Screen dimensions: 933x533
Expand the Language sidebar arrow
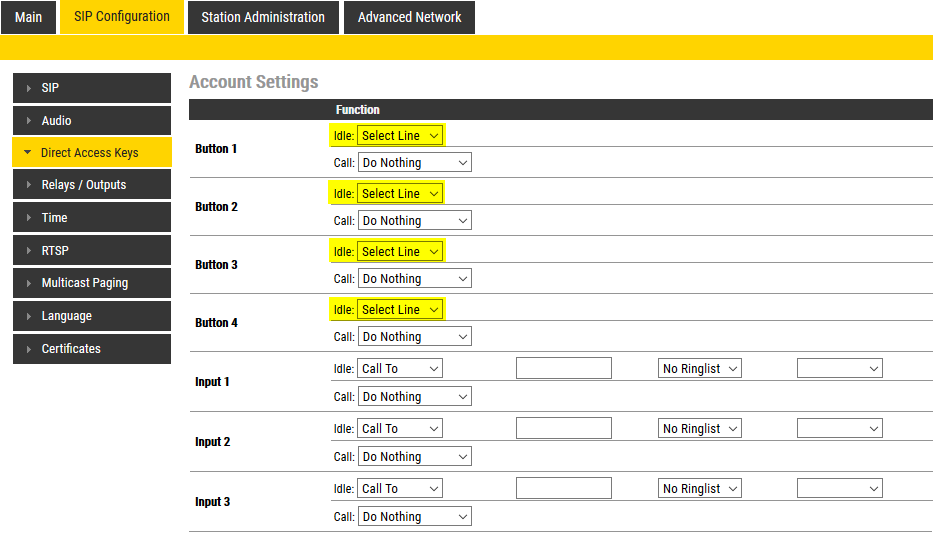(29, 316)
